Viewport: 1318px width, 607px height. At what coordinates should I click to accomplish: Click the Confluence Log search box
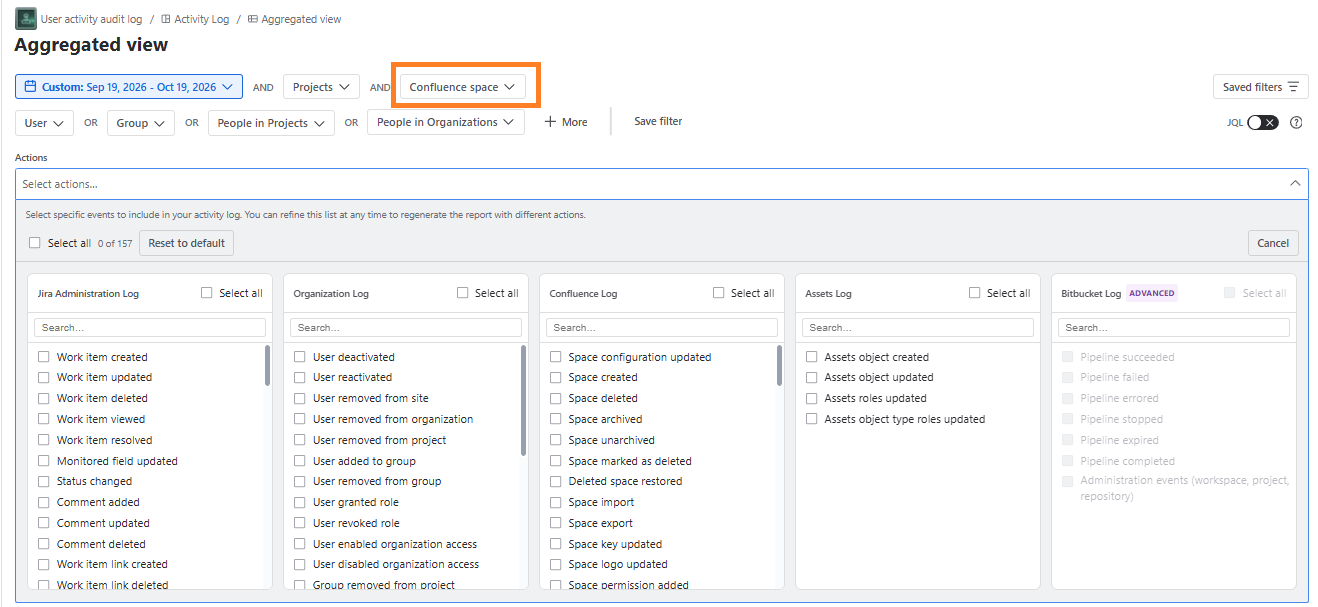tap(662, 327)
